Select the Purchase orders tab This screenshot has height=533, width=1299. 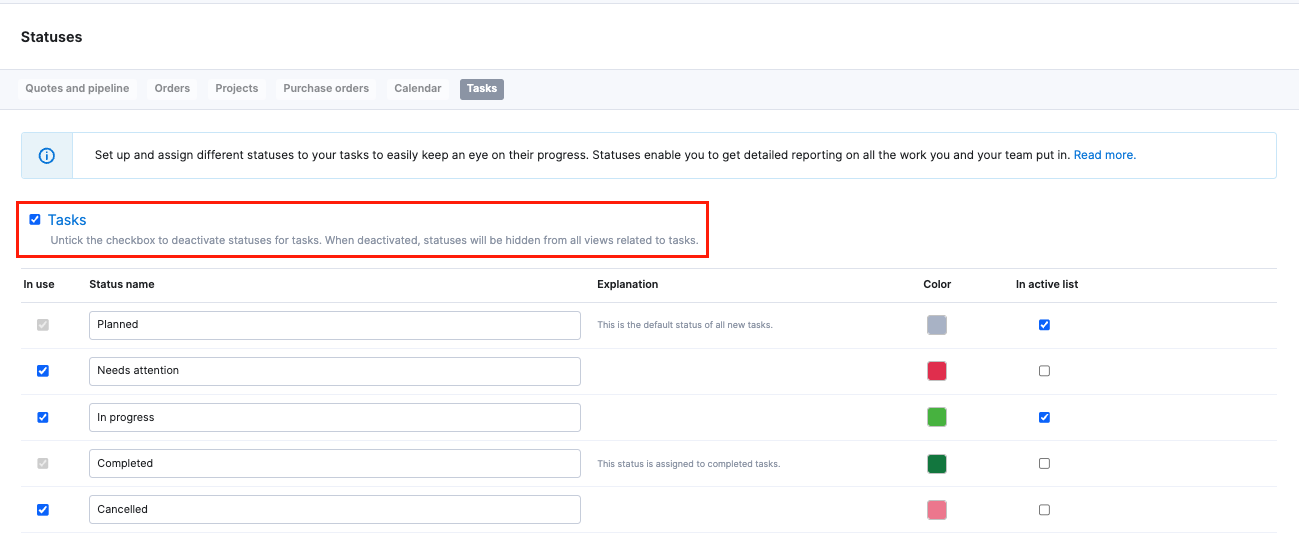tap(326, 89)
